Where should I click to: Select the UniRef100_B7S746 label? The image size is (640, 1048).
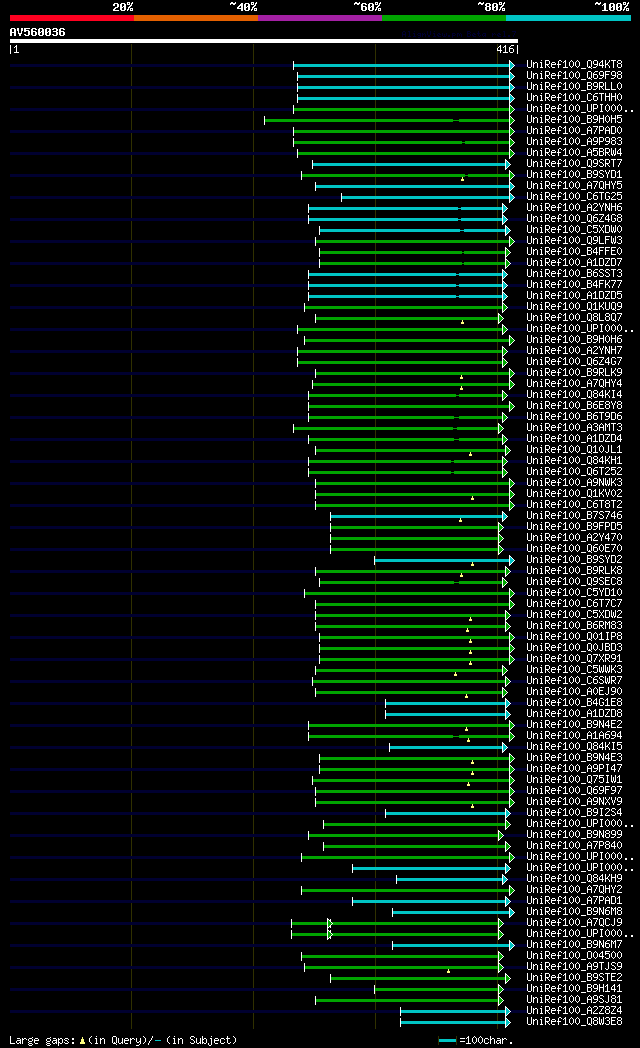coord(574,516)
